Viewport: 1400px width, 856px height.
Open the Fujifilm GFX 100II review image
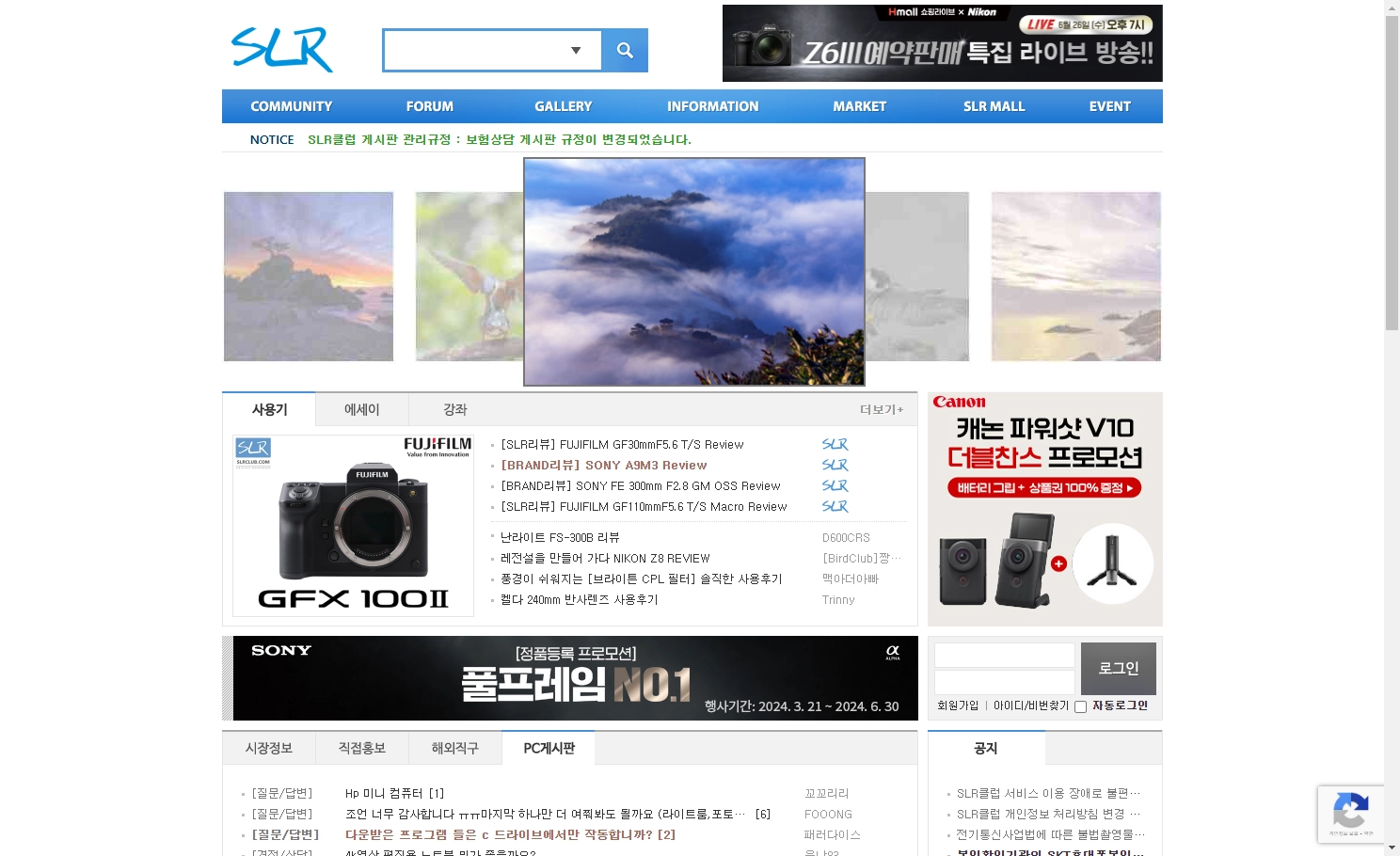click(x=353, y=526)
